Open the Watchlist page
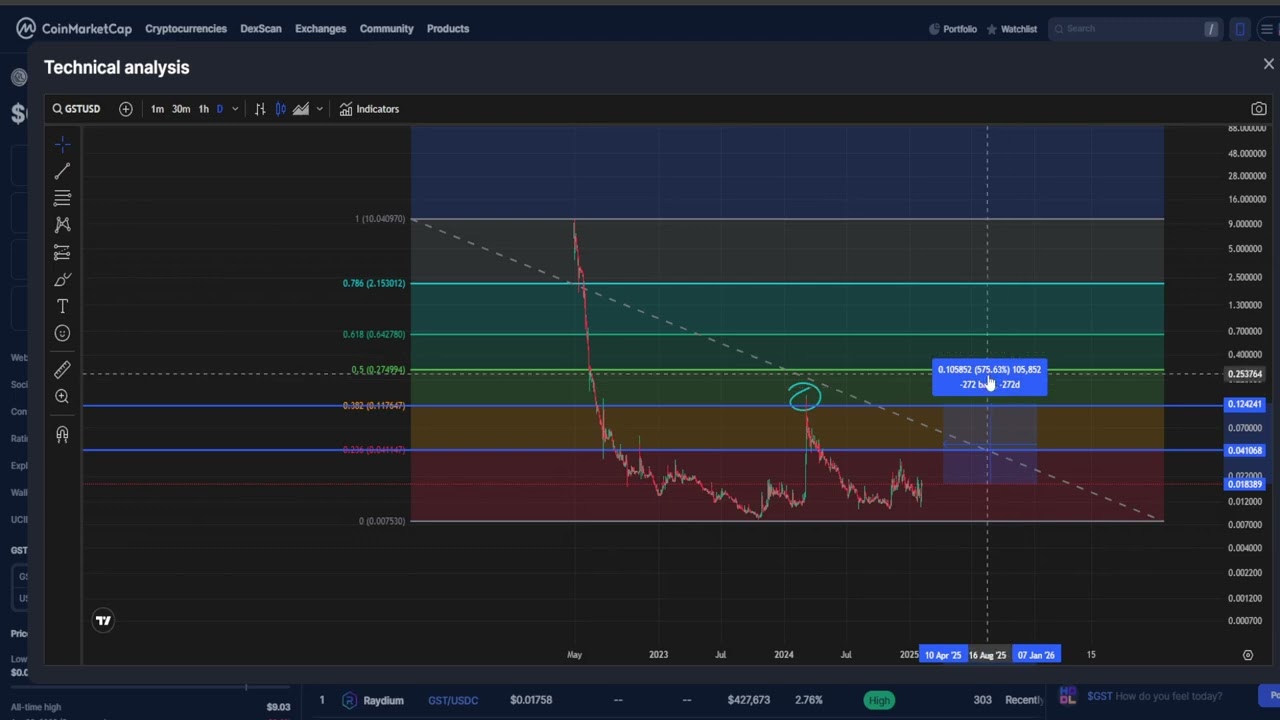The height and width of the screenshot is (720, 1280). point(1012,29)
